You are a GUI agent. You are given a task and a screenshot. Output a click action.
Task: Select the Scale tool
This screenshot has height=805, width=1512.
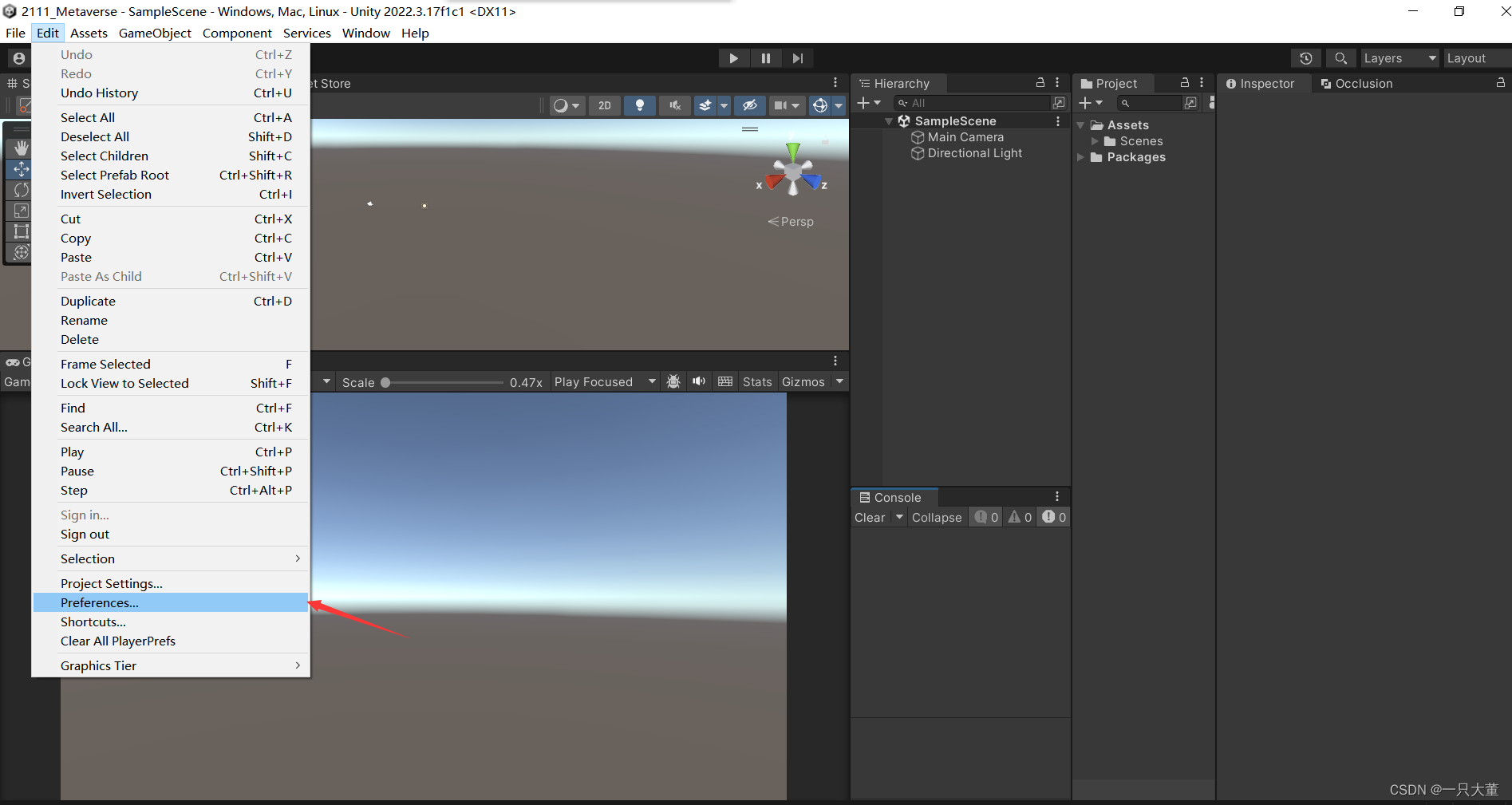tap(21, 211)
